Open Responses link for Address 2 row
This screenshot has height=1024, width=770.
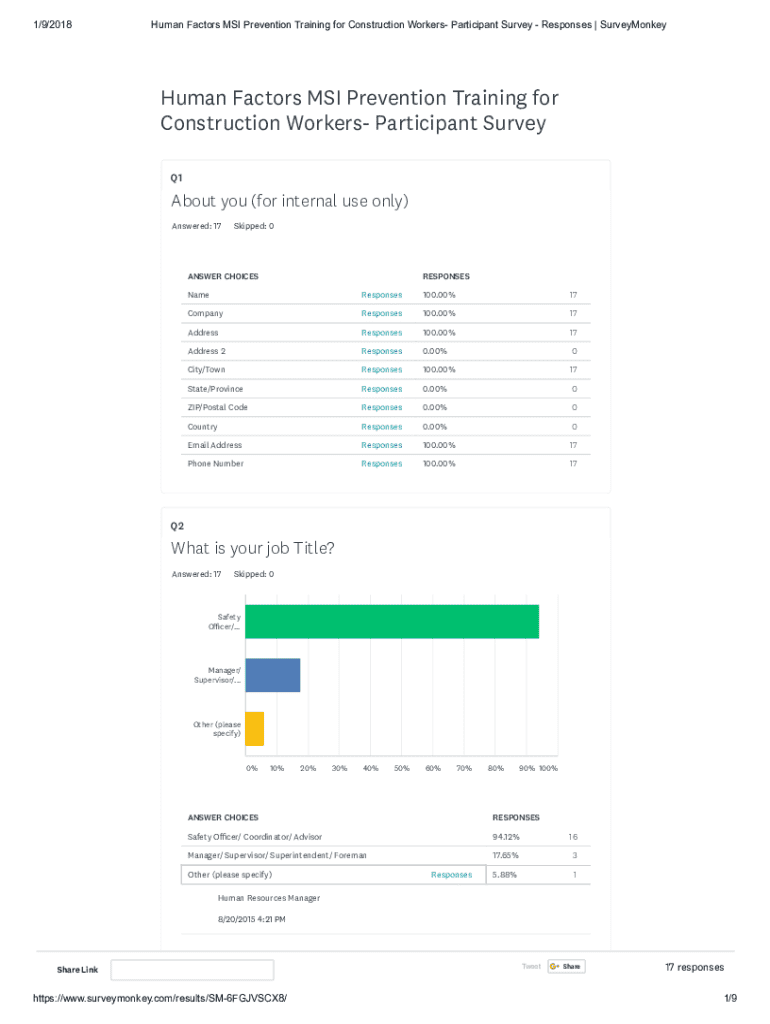click(x=381, y=351)
